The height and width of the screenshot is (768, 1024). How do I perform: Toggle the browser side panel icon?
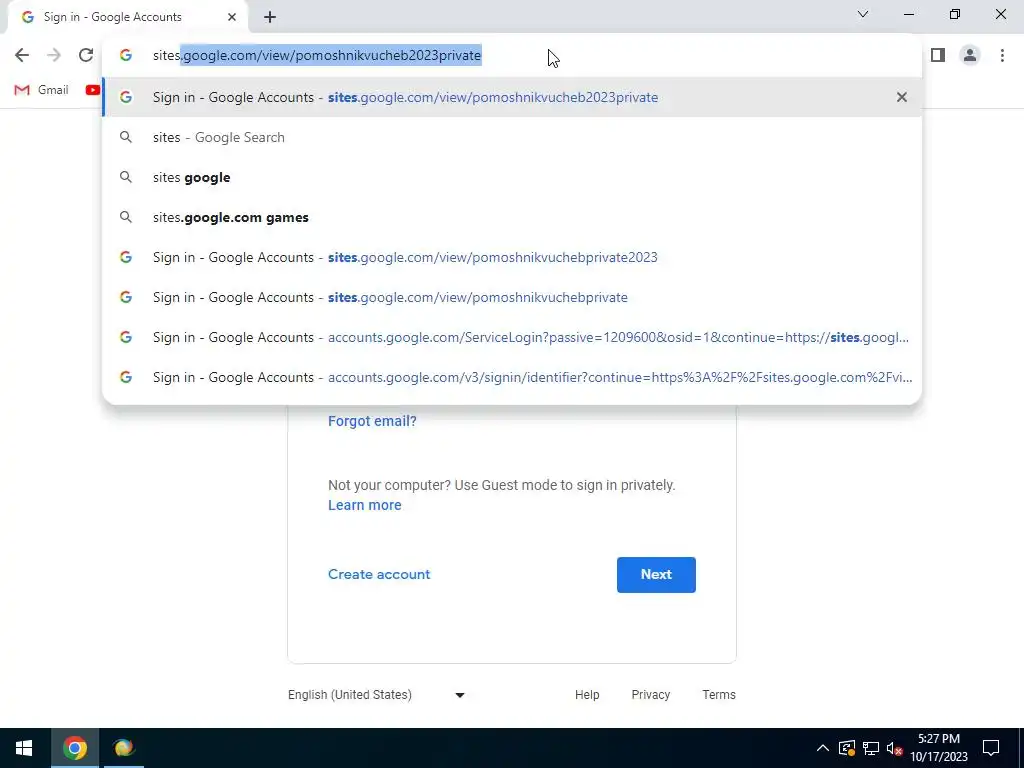click(938, 56)
